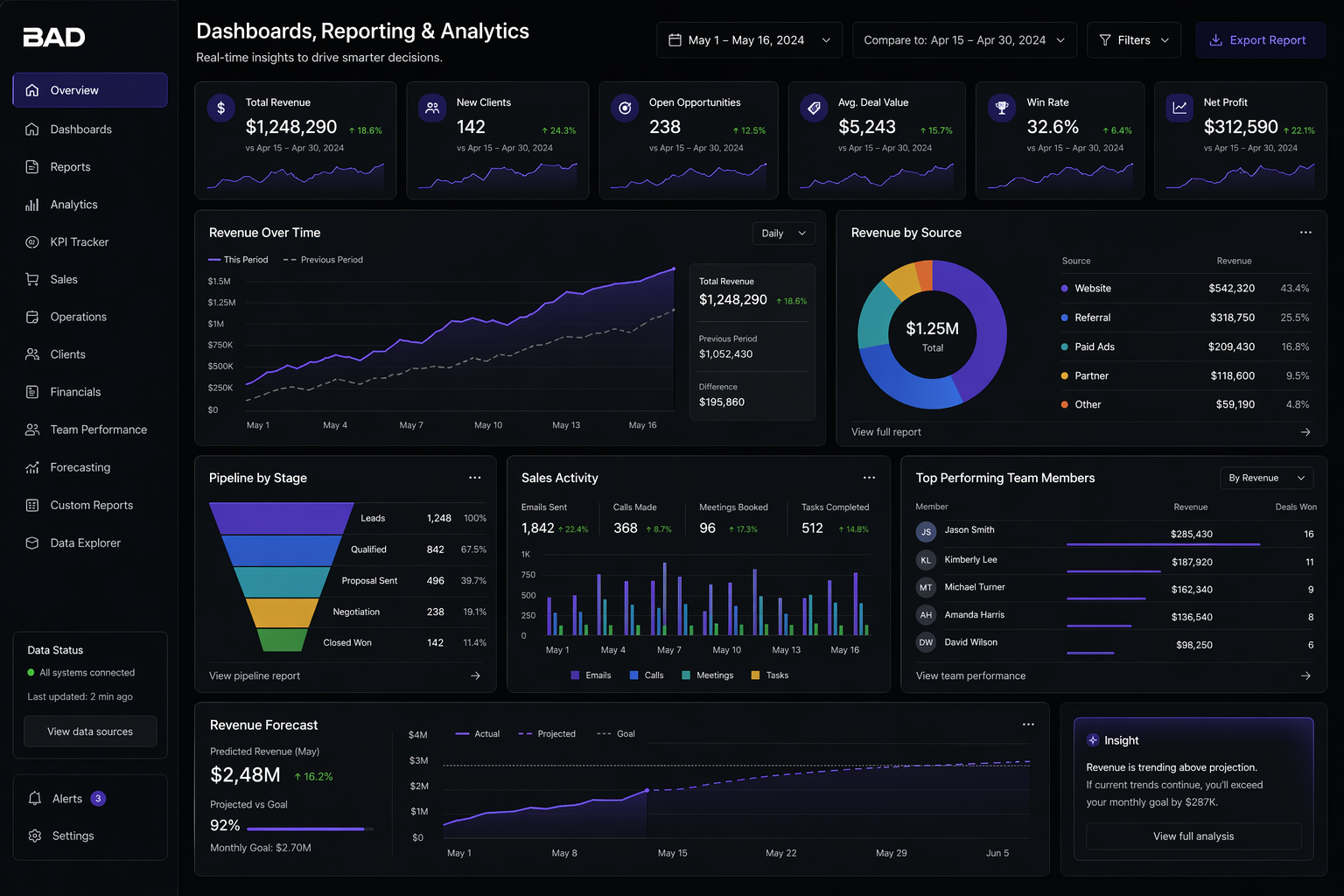
Task: Click View data sources button
Action: point(90,731)
